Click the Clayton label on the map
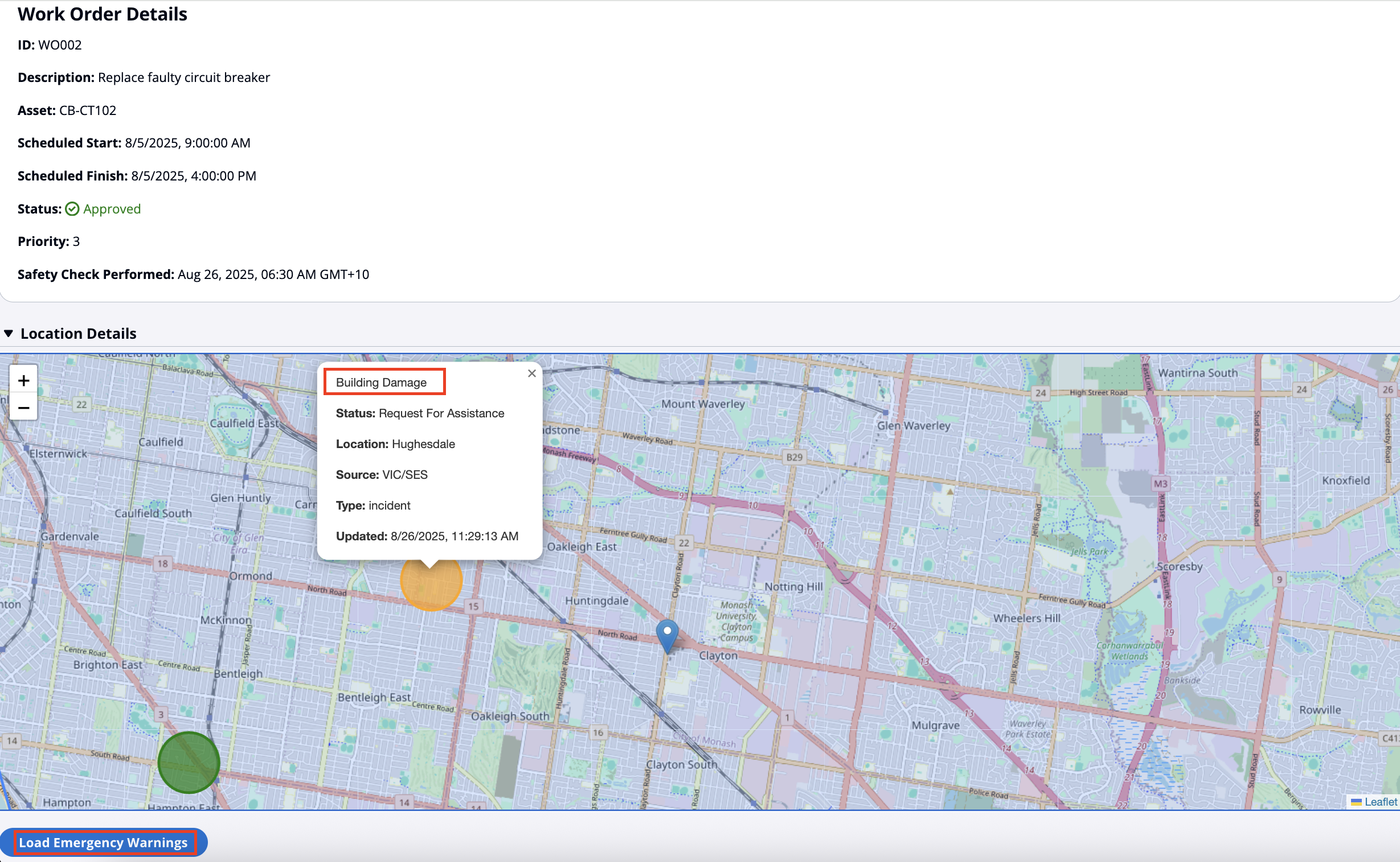1400x862 pixels. coord(718,656)
